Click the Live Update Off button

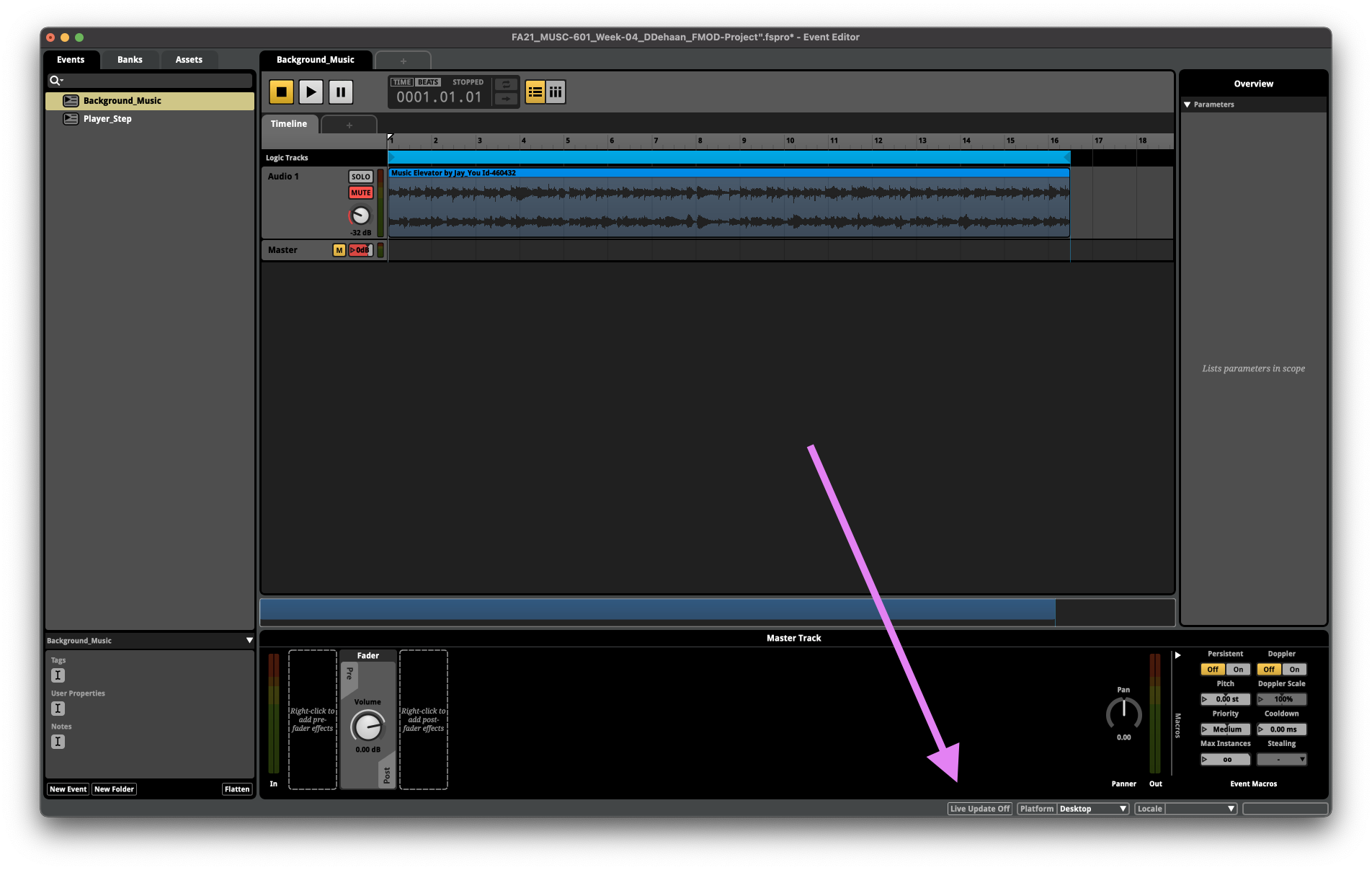(979, 809)
